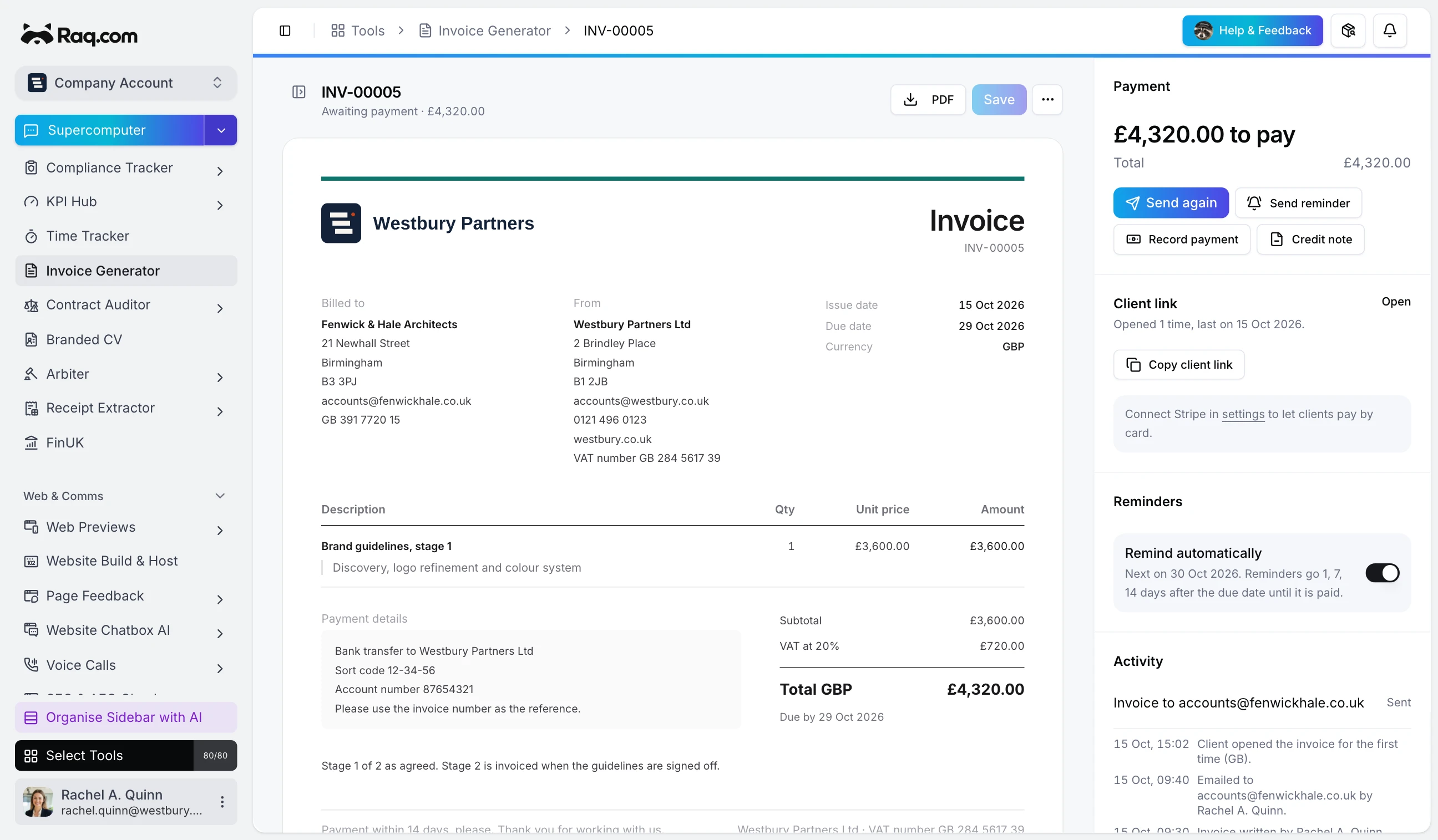Click Organise Sidebar with AI
Viewport: 1438px width, 840px height.
(x=125, y=717)
